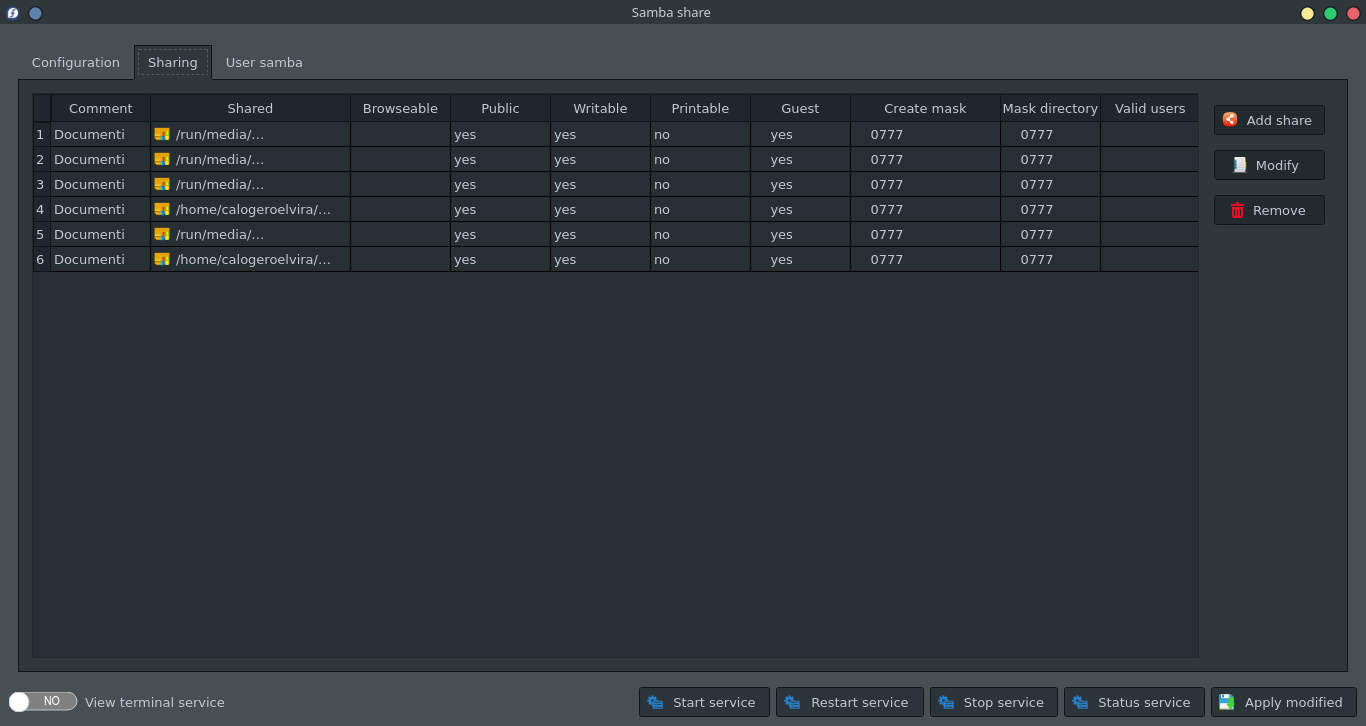The image size is (1366, 726).
Task: Select row number 1 header
Action: [41, 134]
